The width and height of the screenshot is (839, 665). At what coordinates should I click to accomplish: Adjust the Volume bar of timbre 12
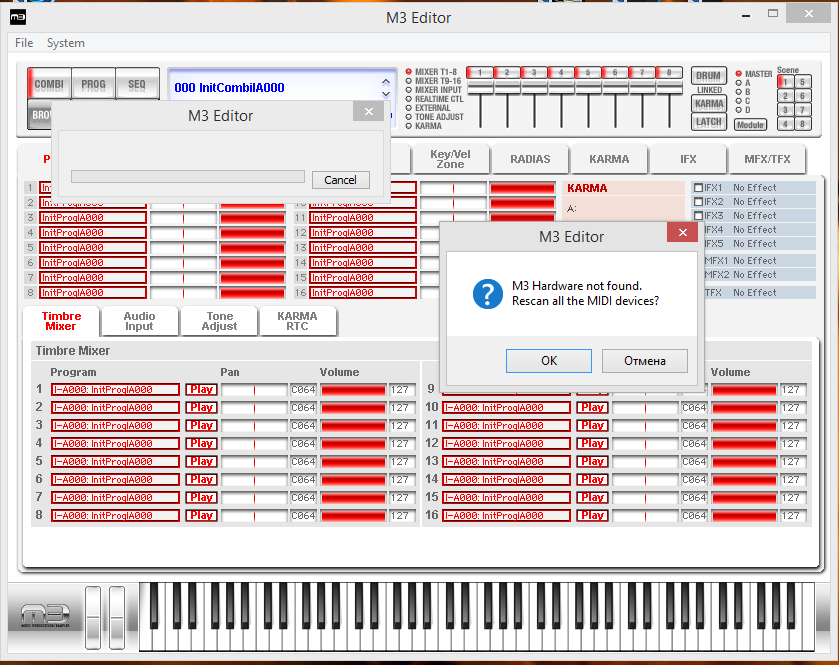coord(744,444)
